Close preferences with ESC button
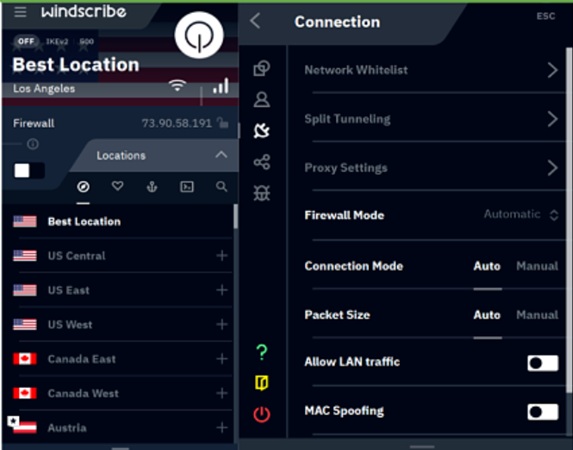The image size is (573, 450). click(x=546, y=16)
